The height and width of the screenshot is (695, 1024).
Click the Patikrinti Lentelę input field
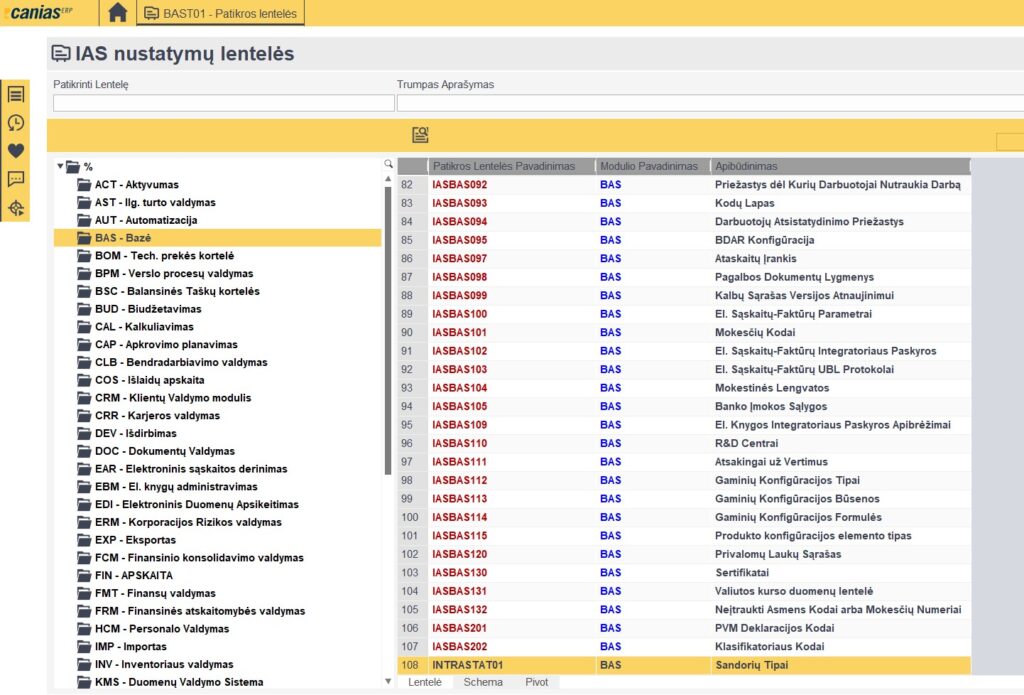coord(223,103)
